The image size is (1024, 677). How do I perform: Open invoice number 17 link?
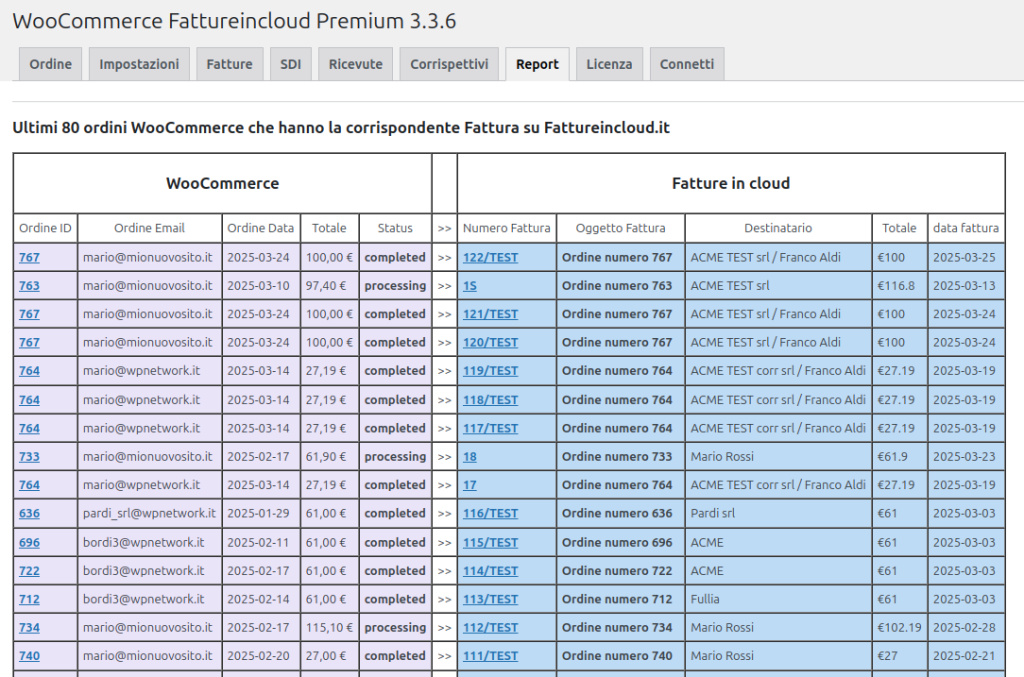coord(470,485)
